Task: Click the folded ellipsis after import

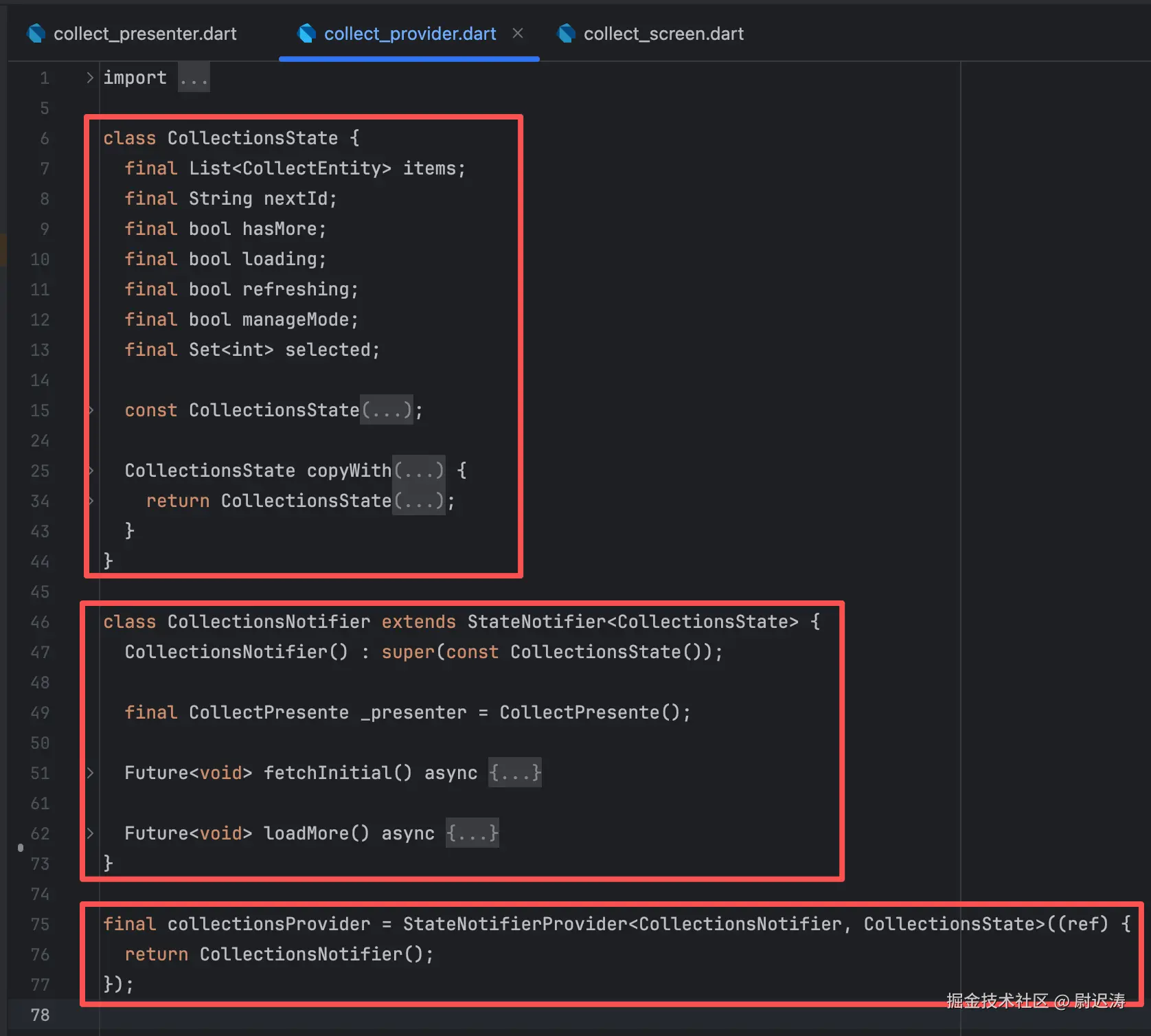Action: (194, 78)
